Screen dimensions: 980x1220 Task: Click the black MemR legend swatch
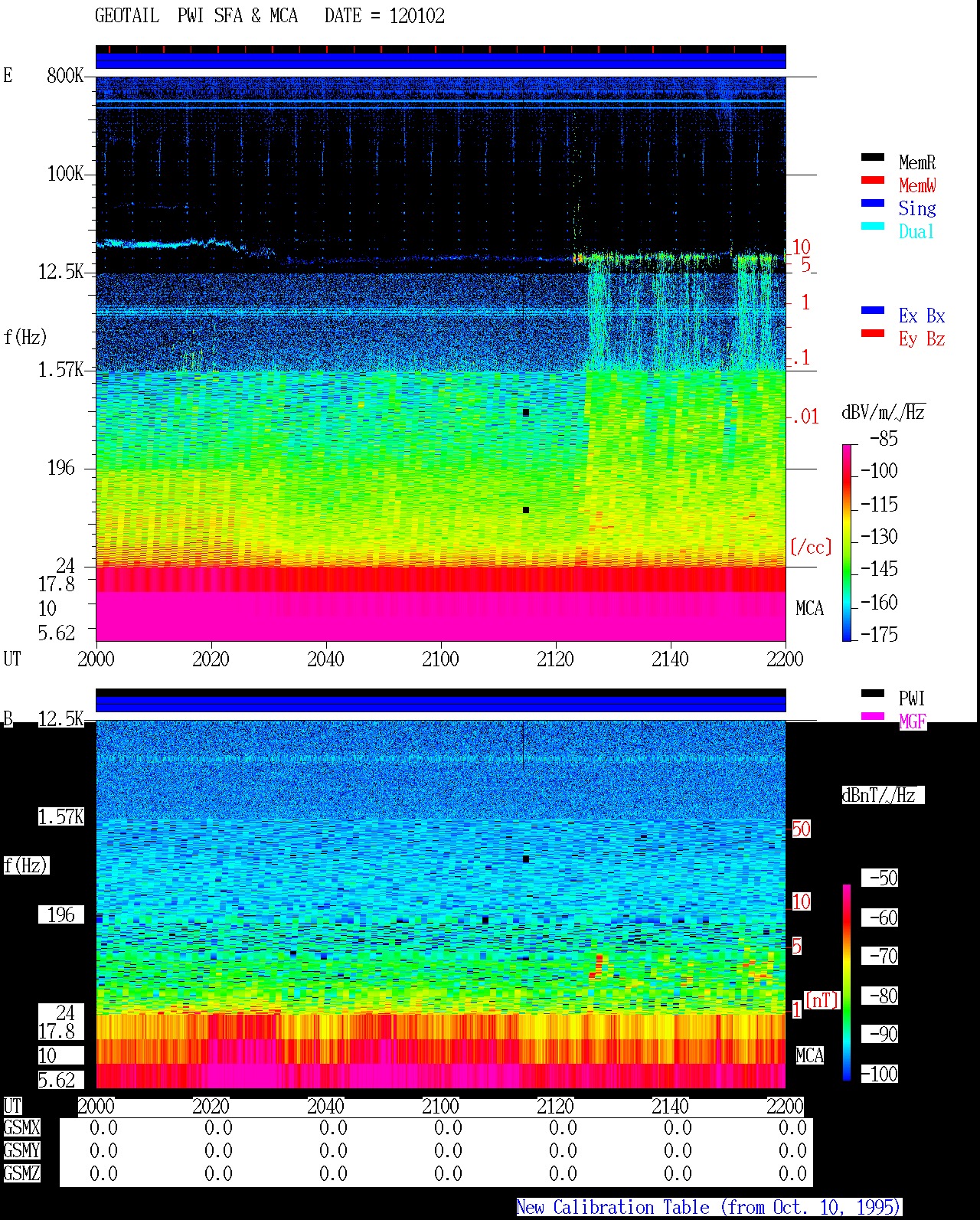(873, 157)
